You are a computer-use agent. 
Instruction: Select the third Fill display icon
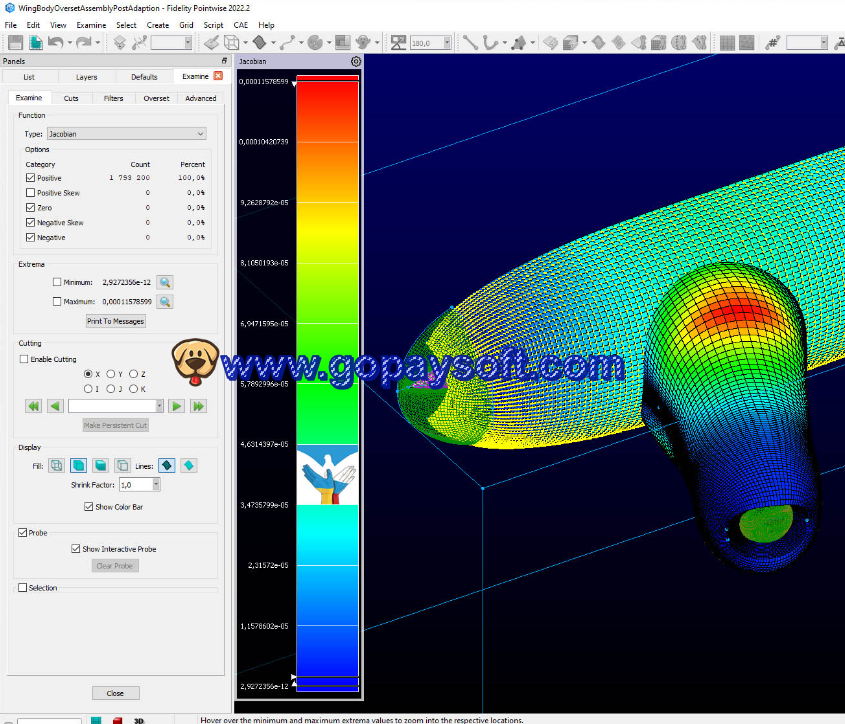(100, 465)
